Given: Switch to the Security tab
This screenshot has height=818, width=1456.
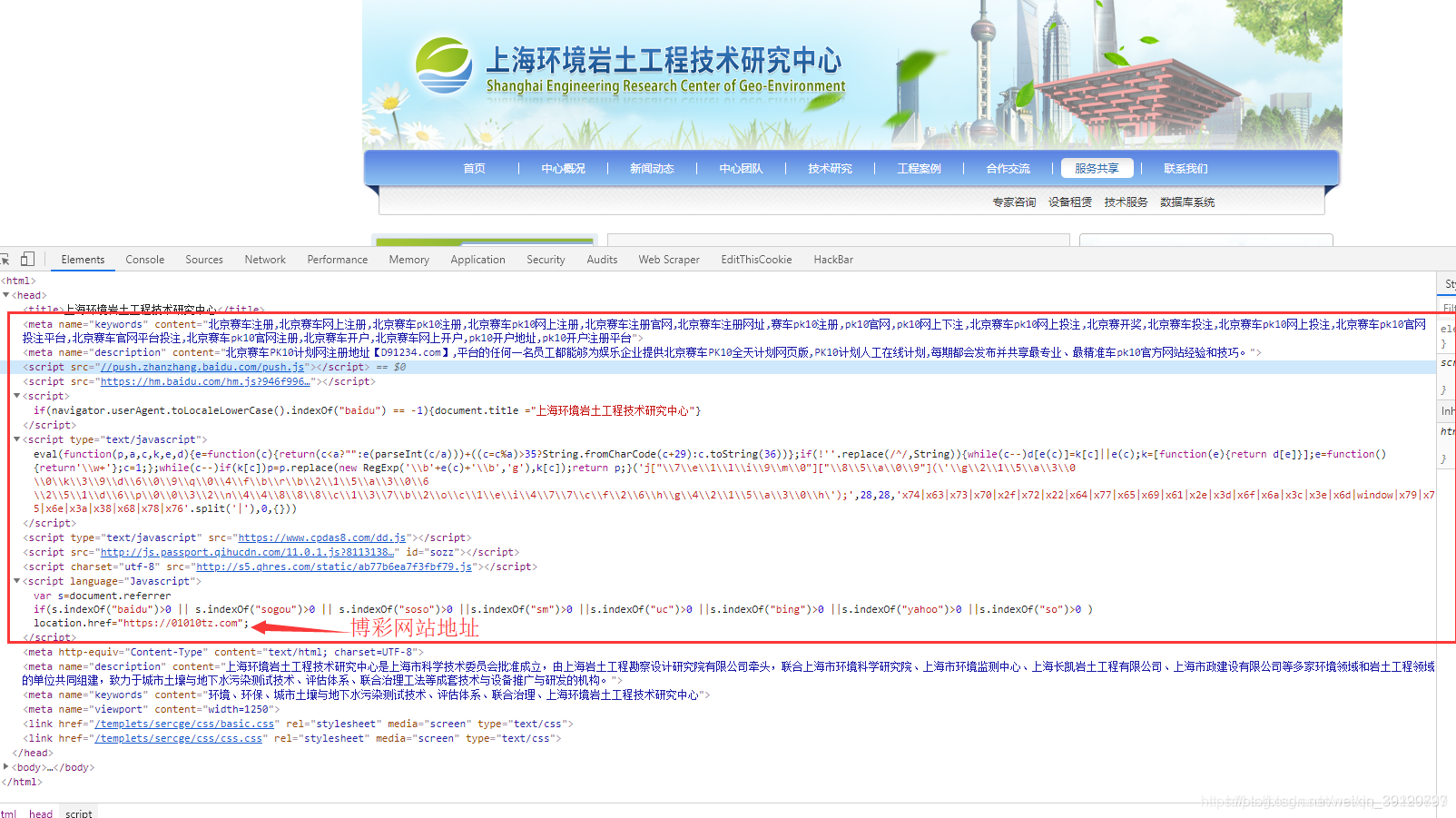Looking at the screenshot, I should [x=546, y=260].
